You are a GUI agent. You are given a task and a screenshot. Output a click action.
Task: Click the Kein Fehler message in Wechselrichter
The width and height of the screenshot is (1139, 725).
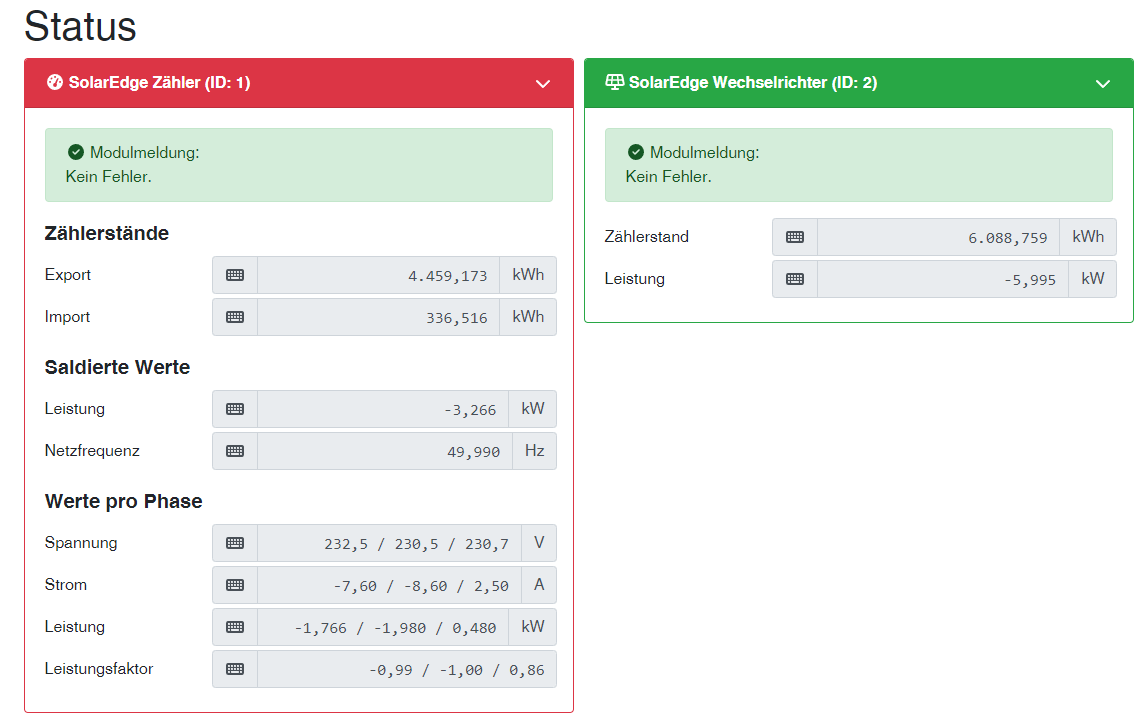[x=668, y=177]
